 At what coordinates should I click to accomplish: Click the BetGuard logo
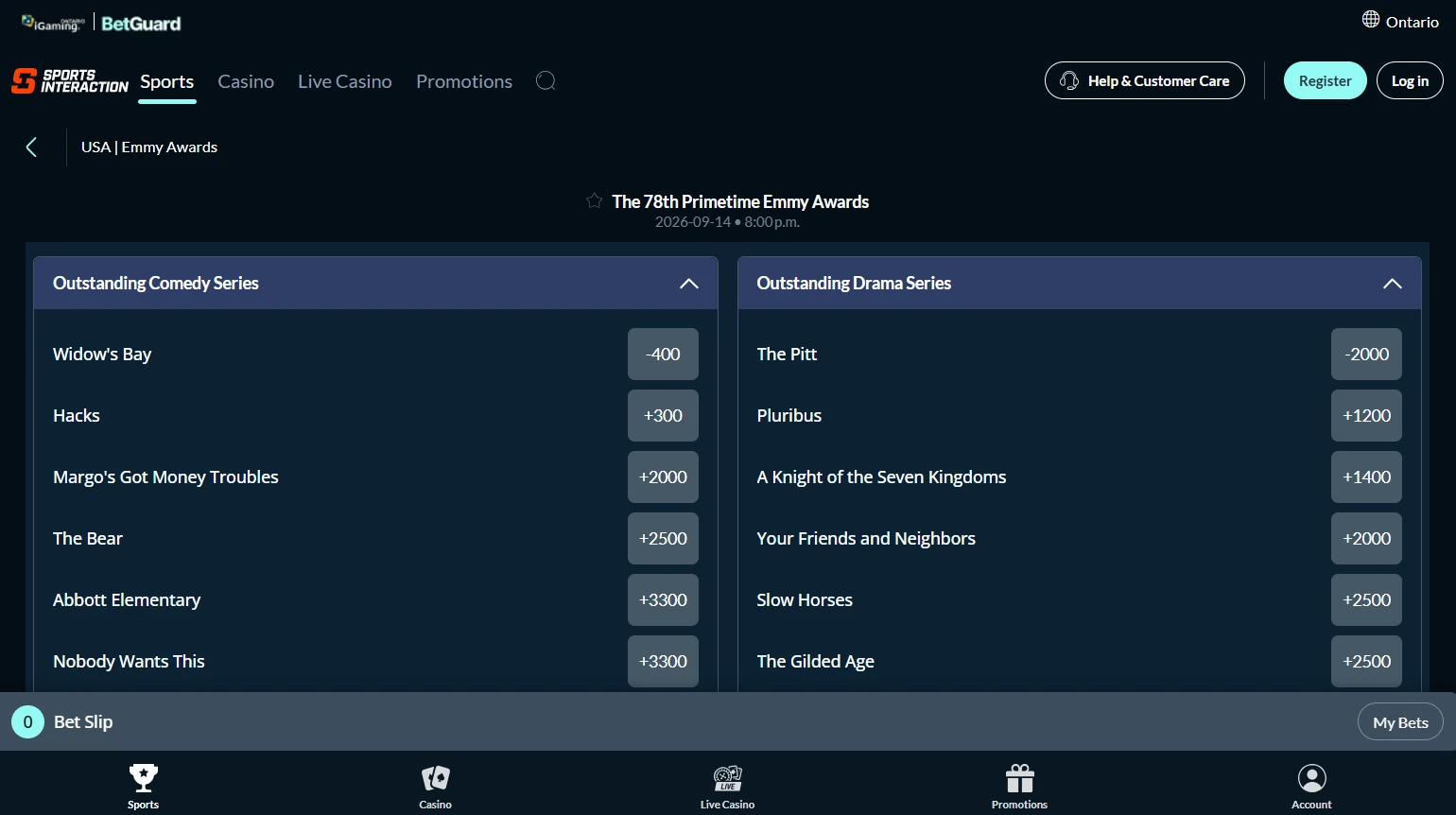[x=141, y=24]
